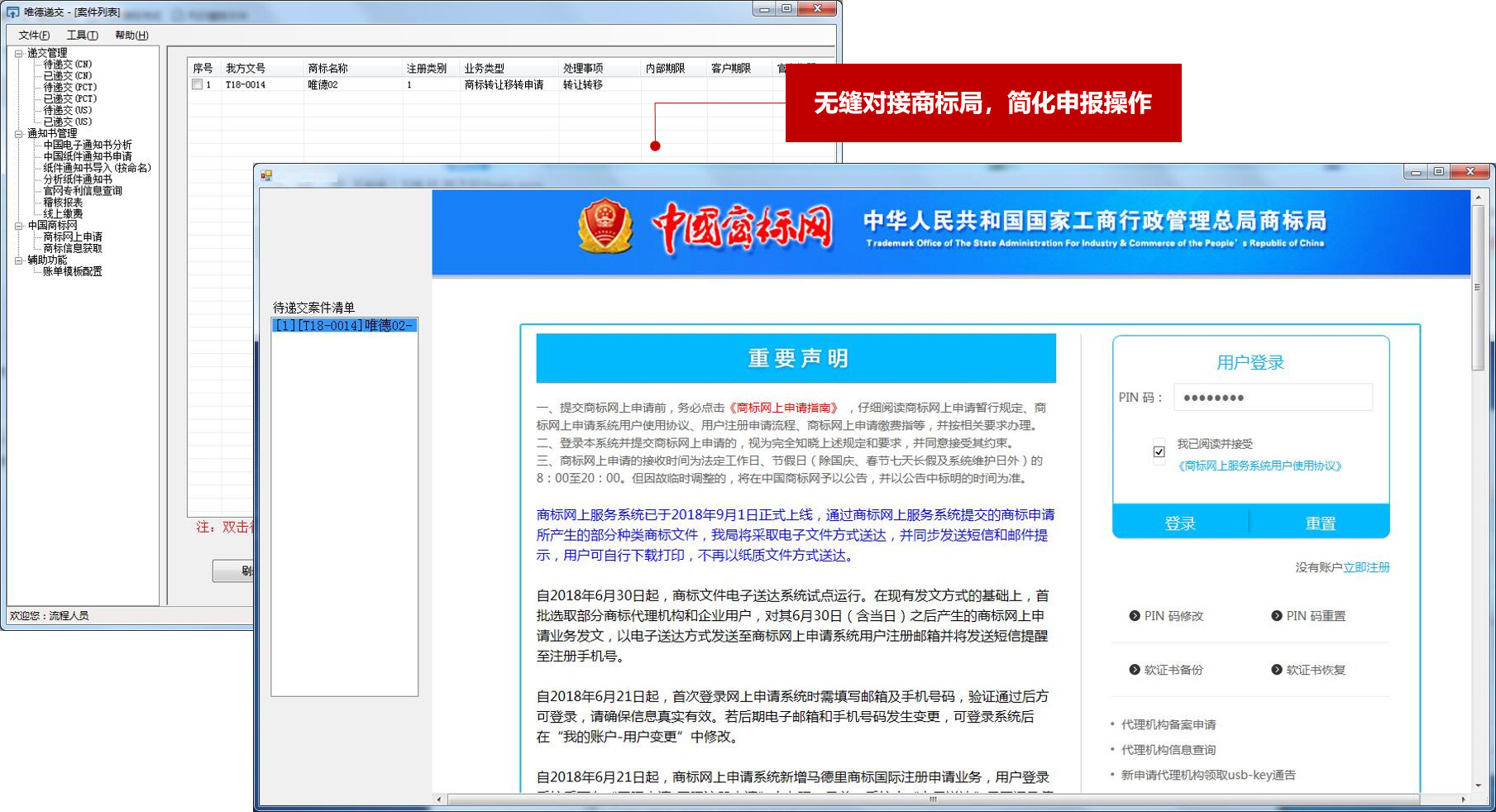Select the [1][T18-0014]唯德02 pending case item
This screenshot has height=812, width=1496.
point(344,326)
